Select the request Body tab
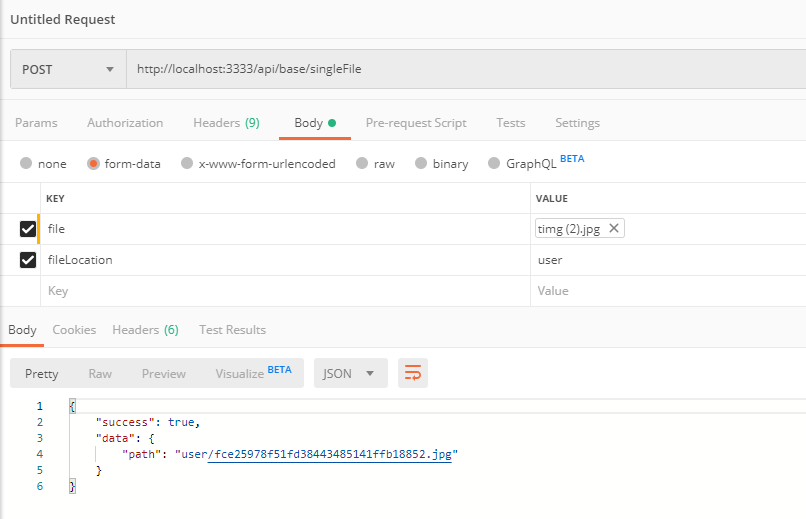This screenshot has width=806, height=519. tap(315, 123)
